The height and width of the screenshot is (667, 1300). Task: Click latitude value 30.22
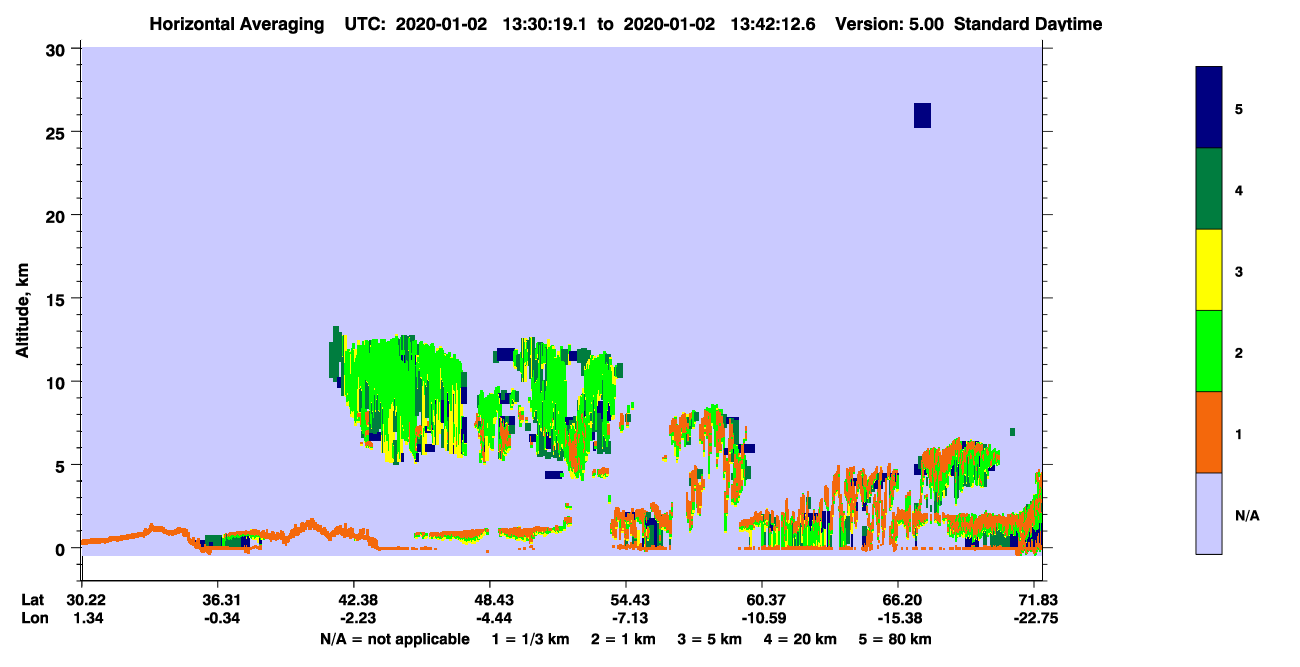click(x=86, y=600)
